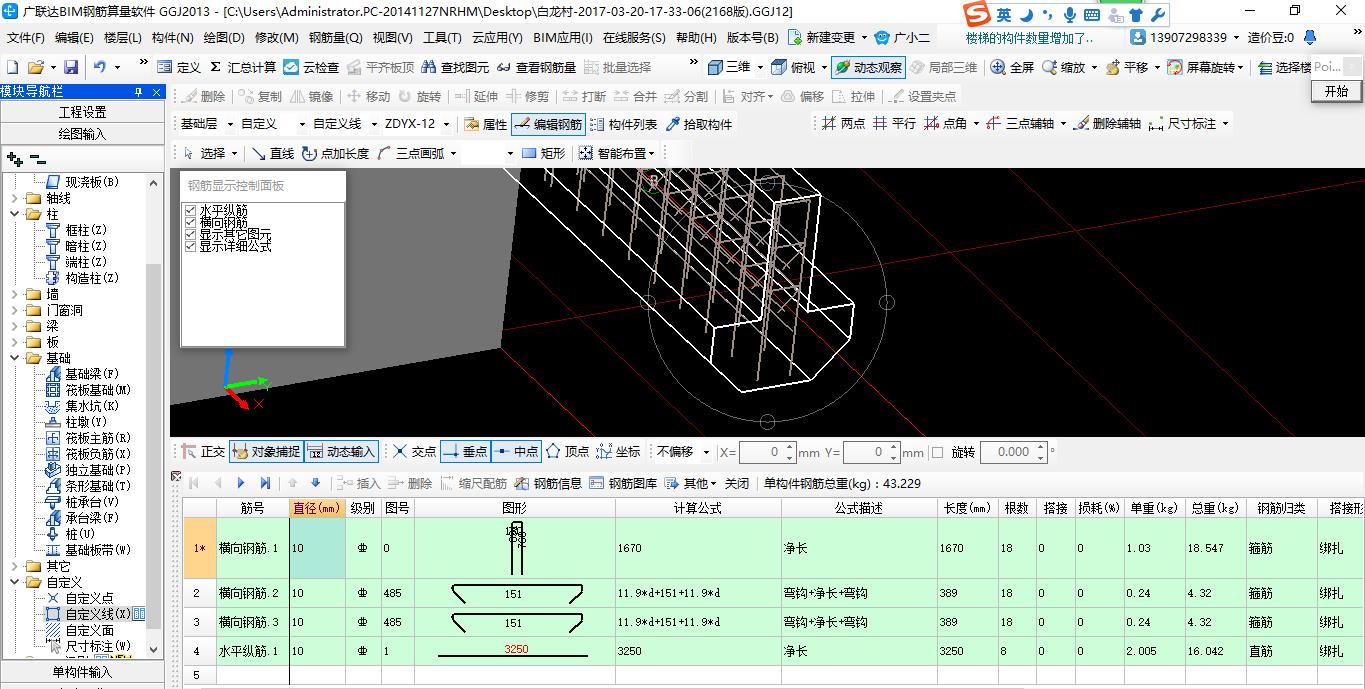
Task: Expand the 梁 tree node
Action: (14, 326)
